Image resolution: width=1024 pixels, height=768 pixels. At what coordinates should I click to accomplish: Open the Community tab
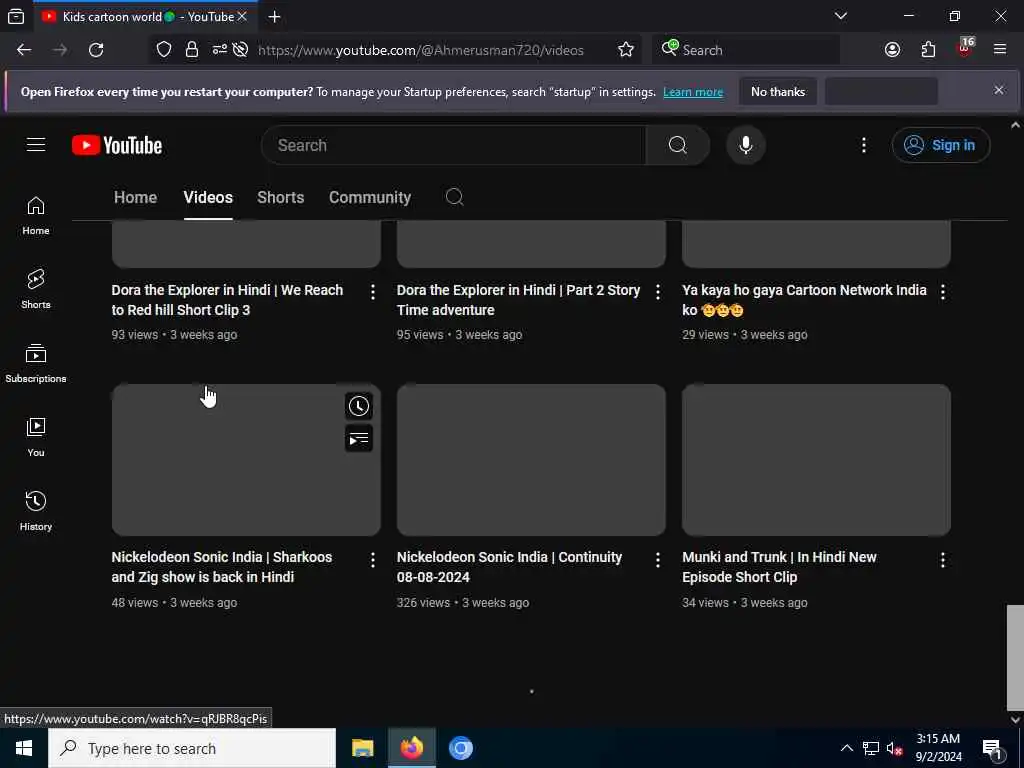click(370, 197)
